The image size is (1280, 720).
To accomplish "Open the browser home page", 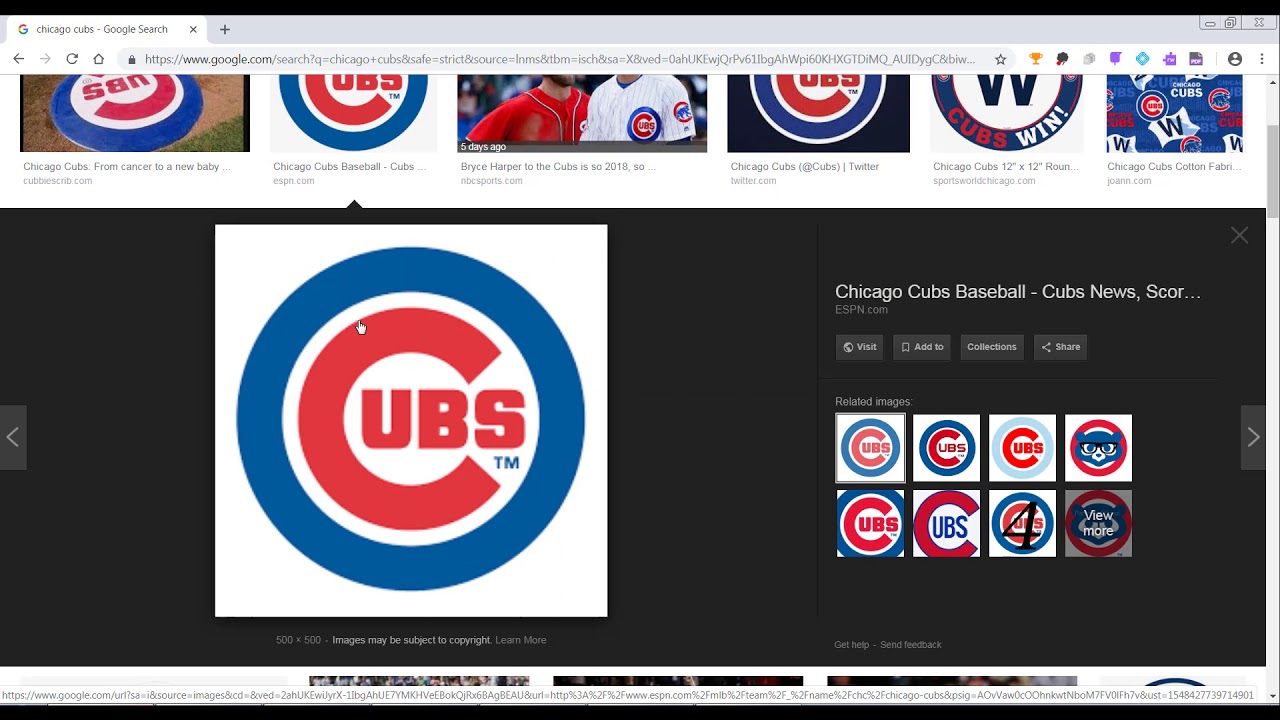I will point(98,59).
